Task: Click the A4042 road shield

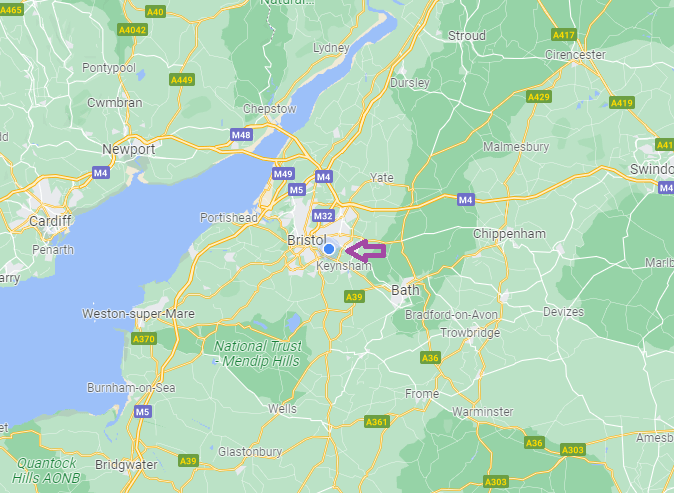Action: (x=133, y=30)
